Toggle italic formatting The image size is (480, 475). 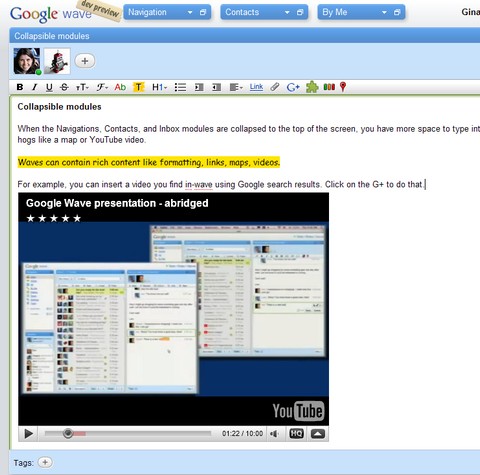[x=34, y=87]
